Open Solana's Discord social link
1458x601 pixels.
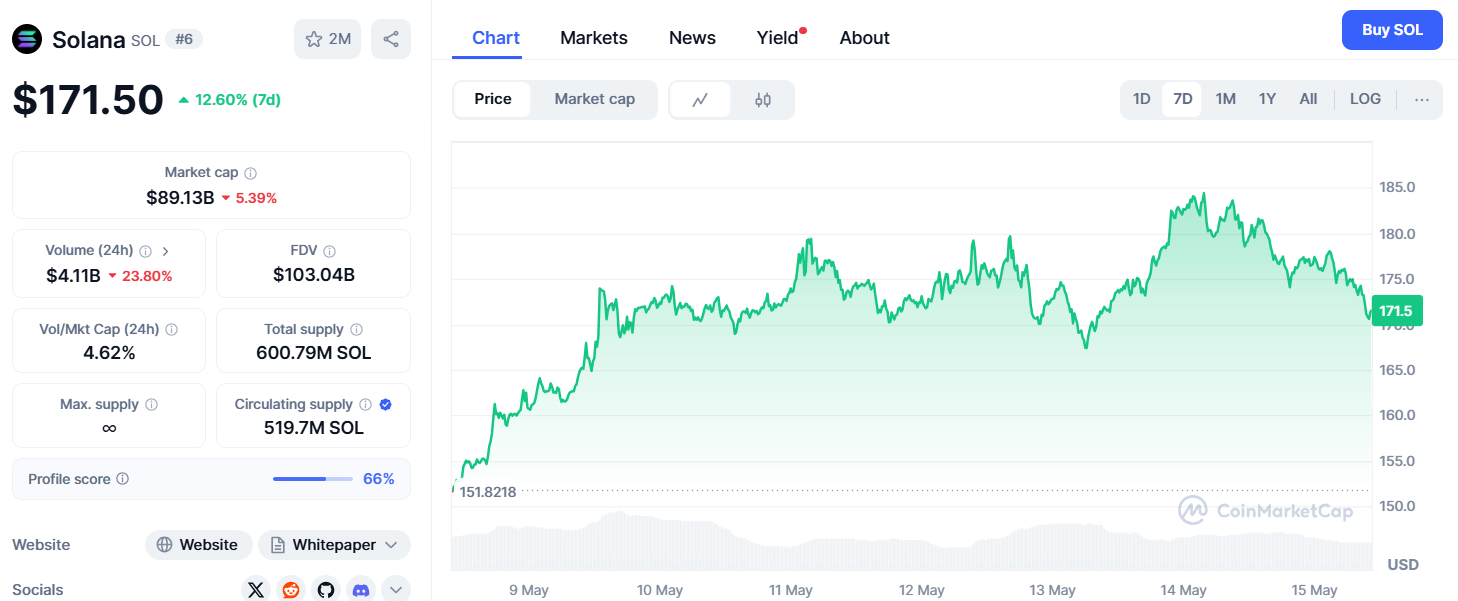[361, 590]
